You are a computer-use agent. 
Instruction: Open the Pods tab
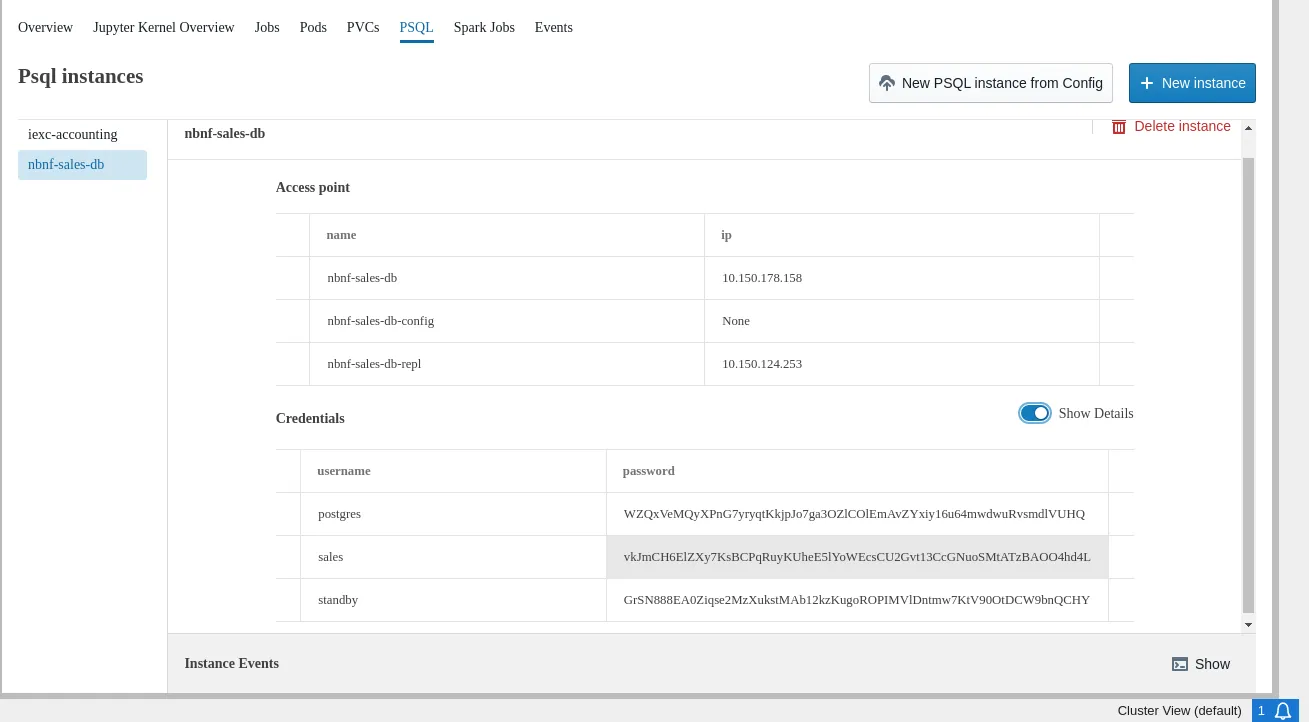(313, 28)
